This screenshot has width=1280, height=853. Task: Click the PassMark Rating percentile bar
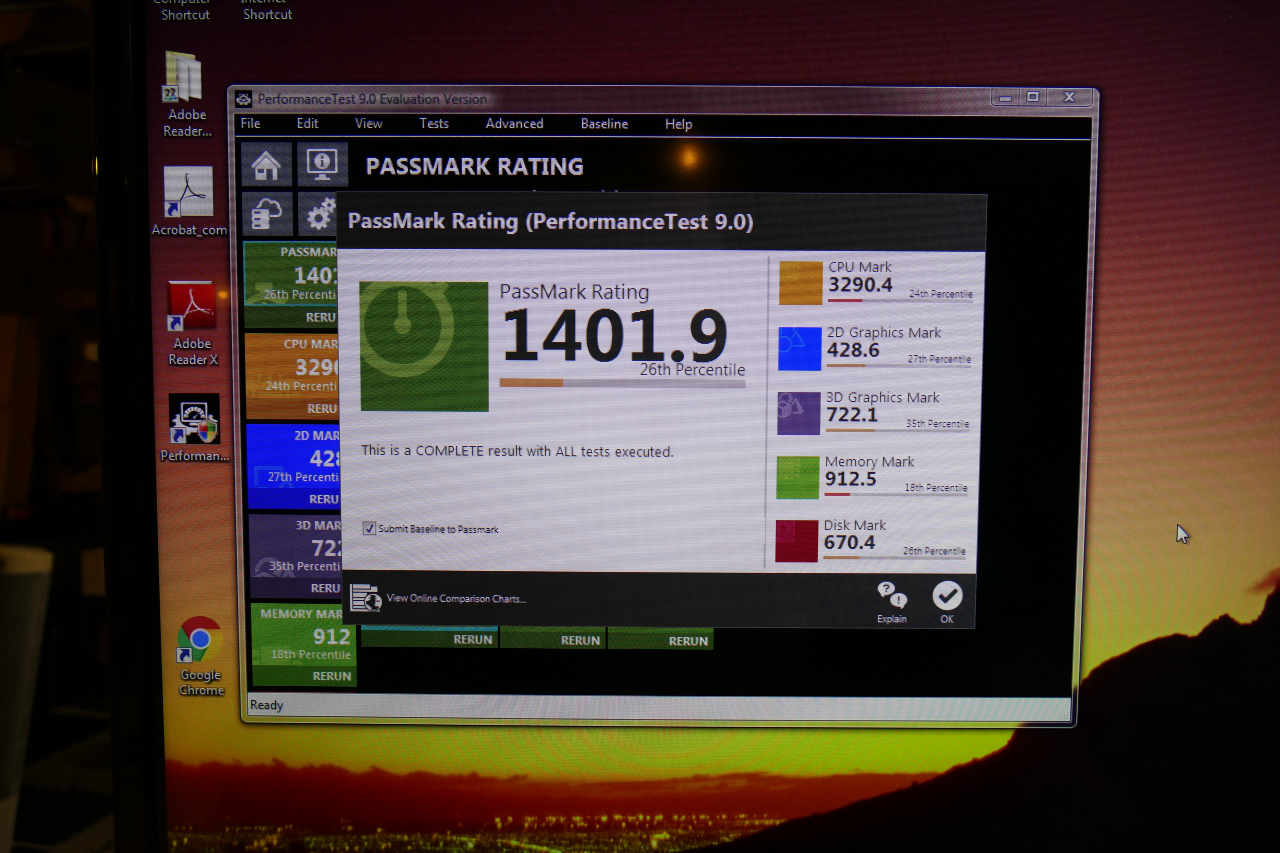coord(622,383)
